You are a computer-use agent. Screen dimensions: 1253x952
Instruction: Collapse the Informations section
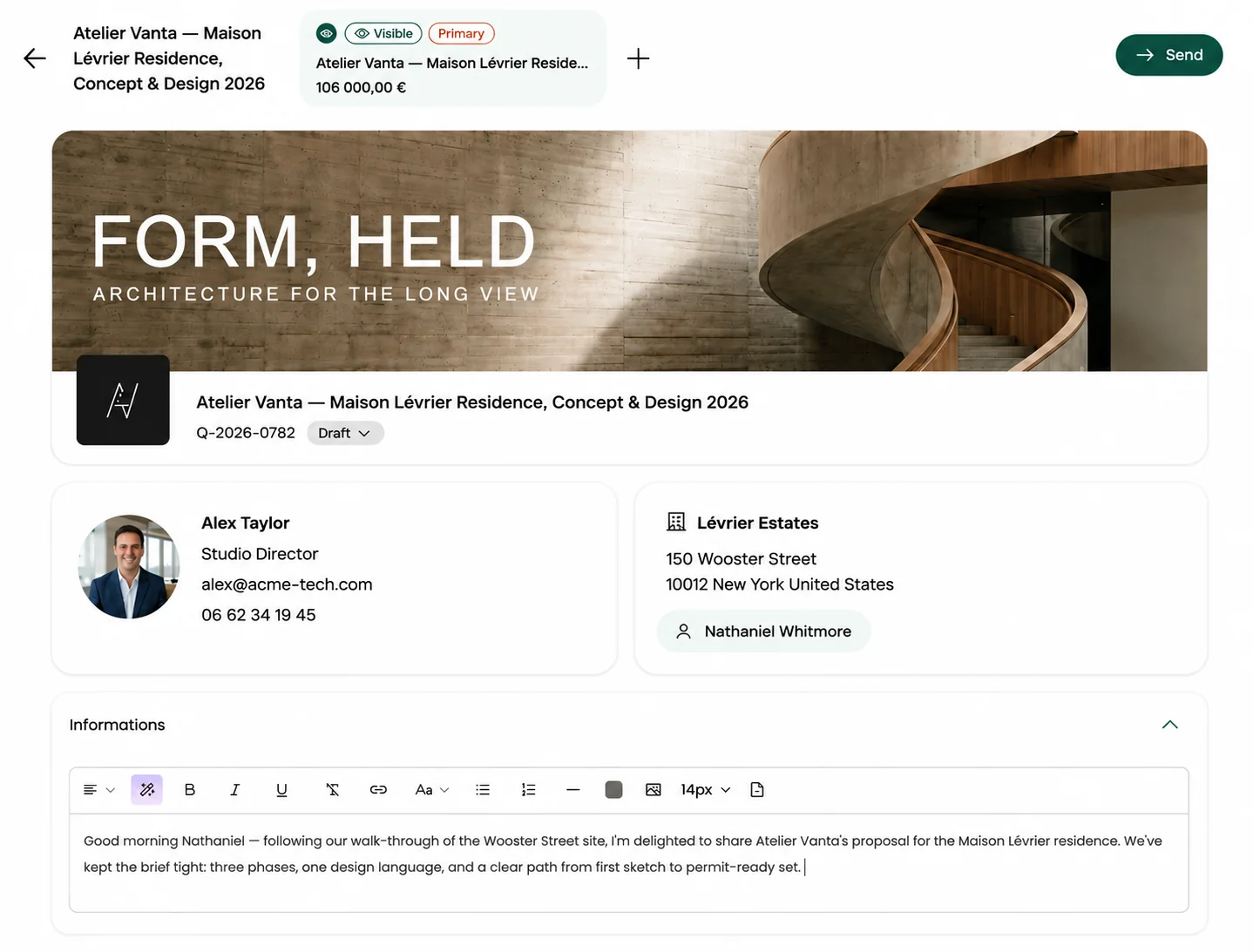(1169, 725)
